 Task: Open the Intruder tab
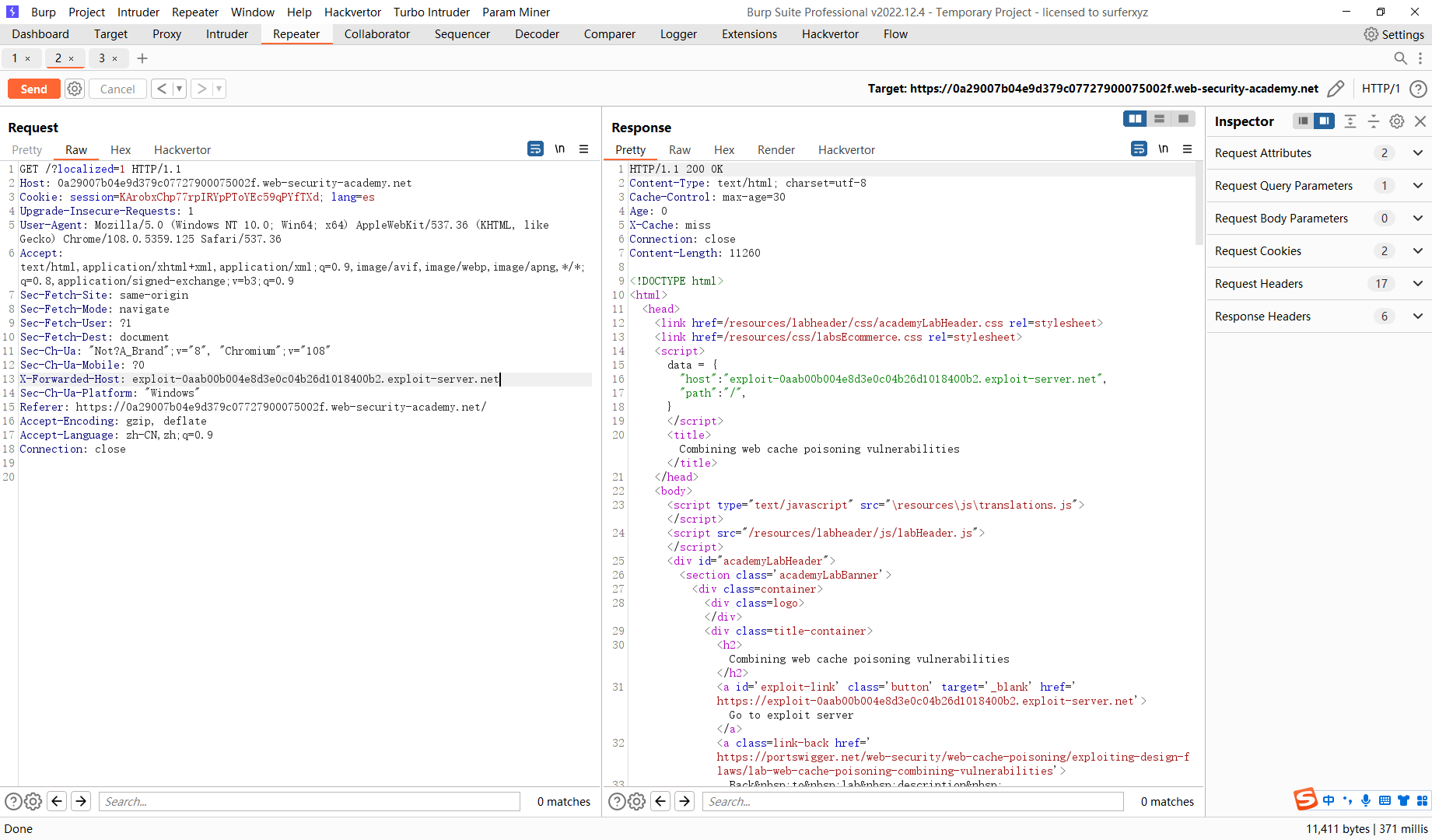(227, 34)
